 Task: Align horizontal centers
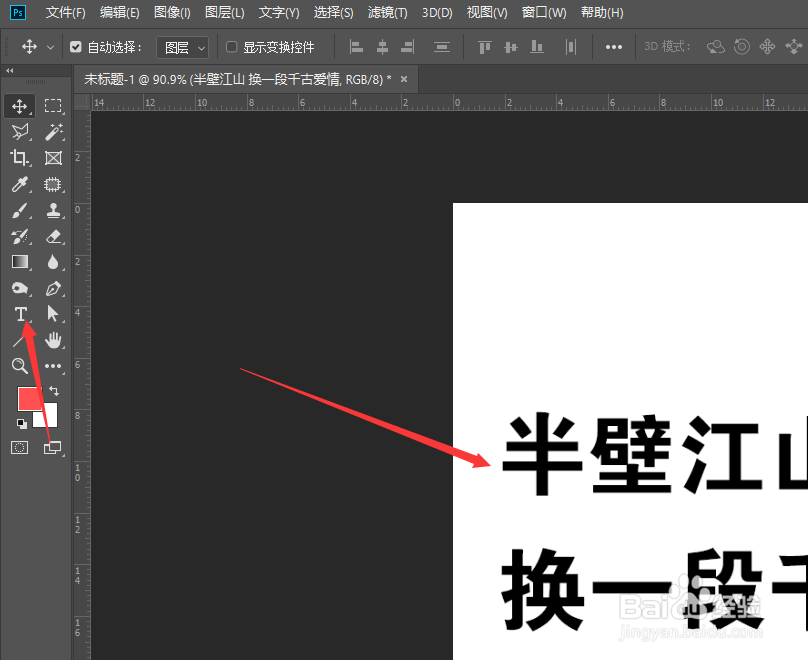382,47
